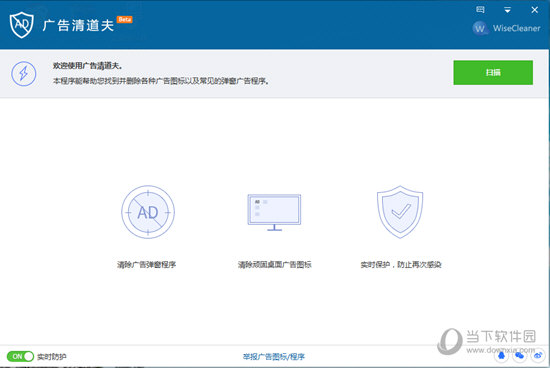Image resolution: width=550 pixels, height=368 pixels.
Task: Close the 广告清道夫 window
Action: pyautogui.click(x=535, y=10)
